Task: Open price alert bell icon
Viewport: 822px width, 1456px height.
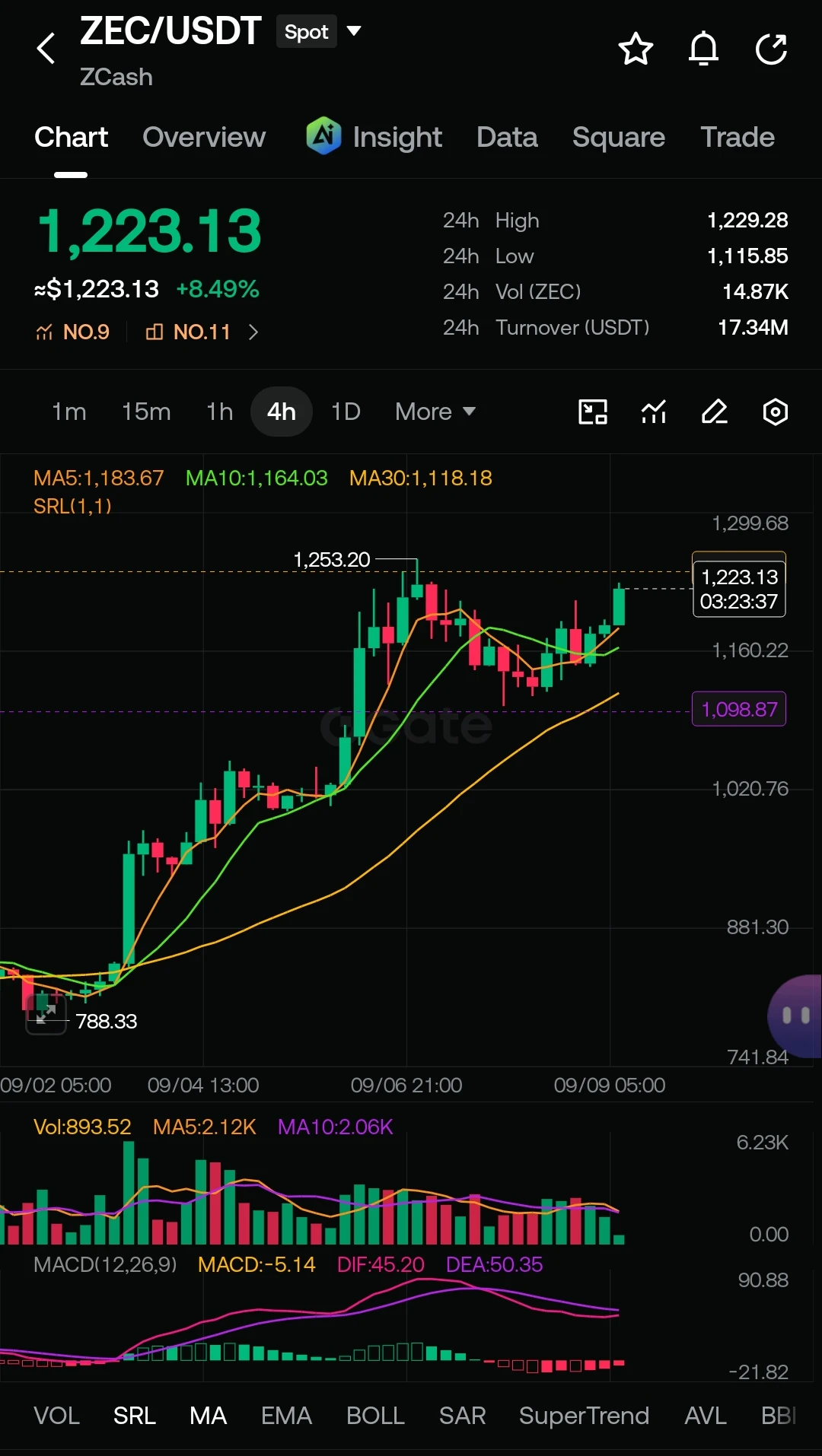Action: (703, 49)
